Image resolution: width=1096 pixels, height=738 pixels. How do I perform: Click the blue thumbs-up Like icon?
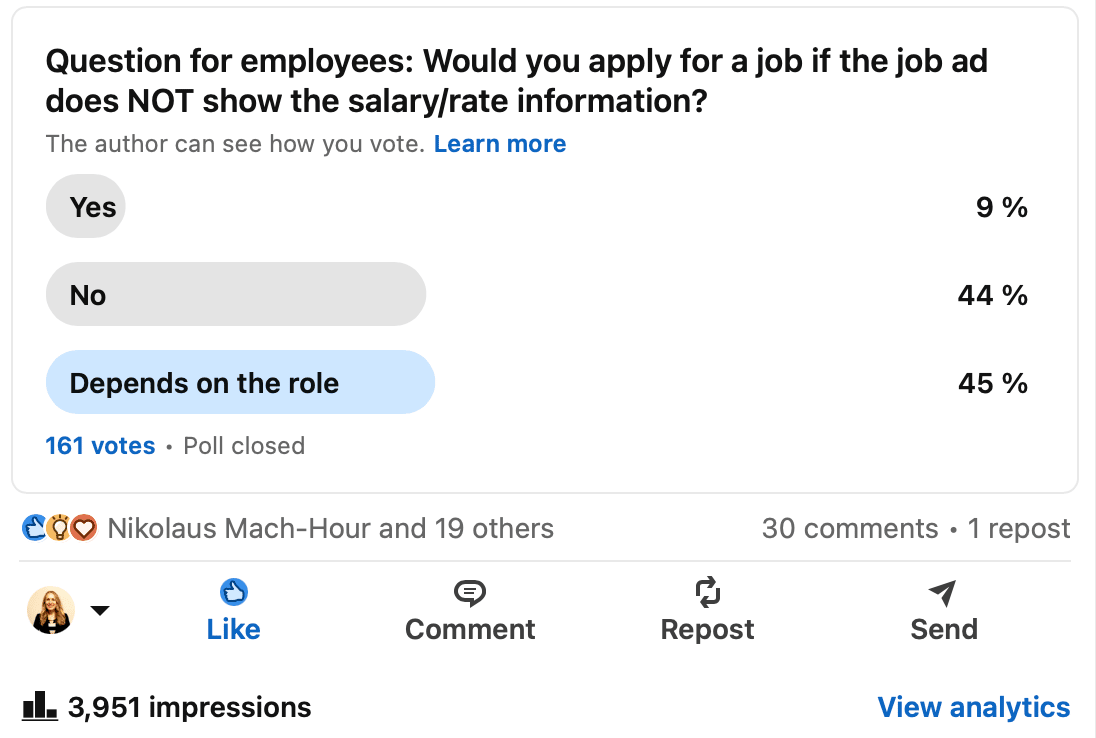tap(233, 592)
